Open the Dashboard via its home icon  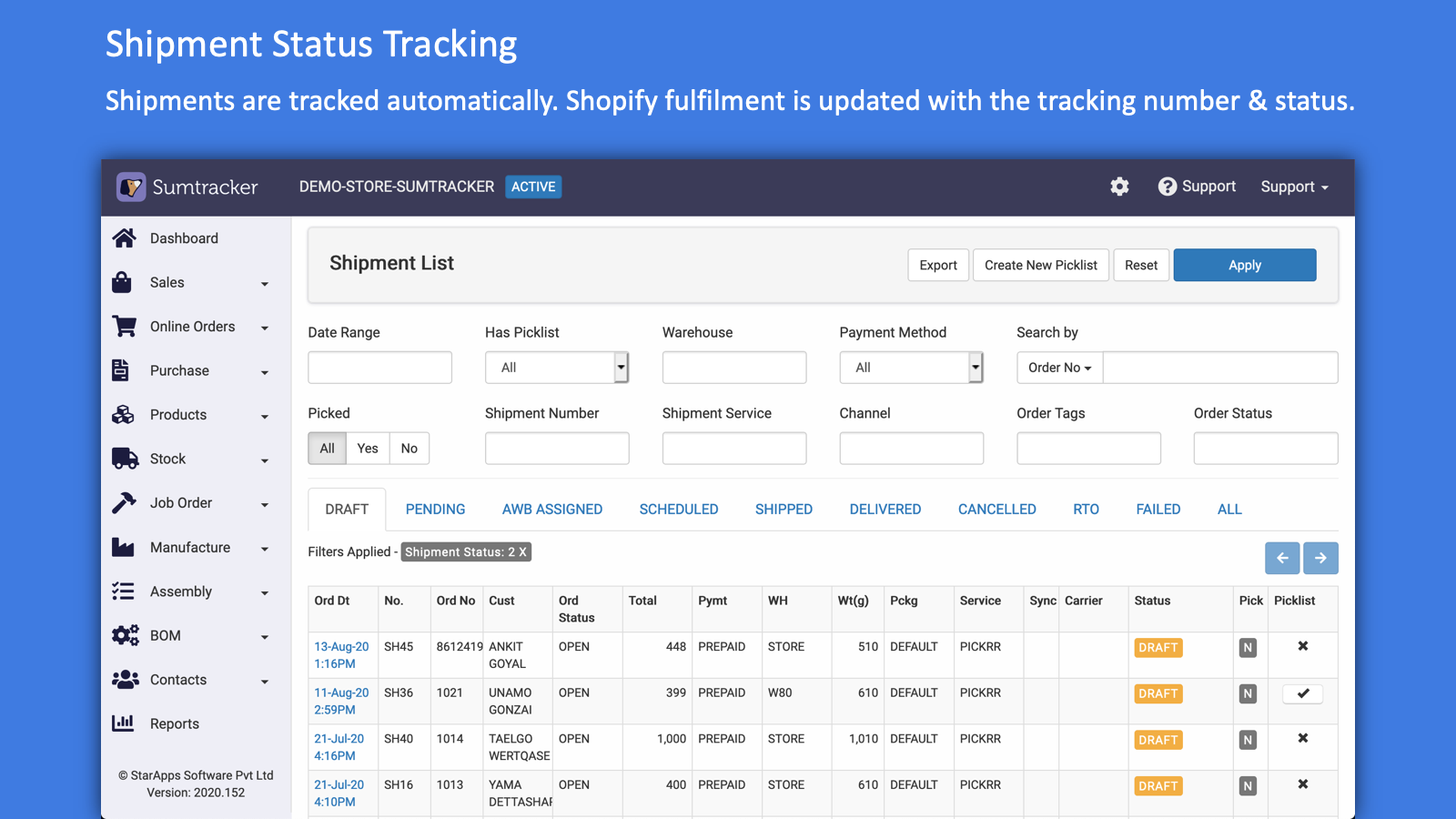(x=125, y=238)
